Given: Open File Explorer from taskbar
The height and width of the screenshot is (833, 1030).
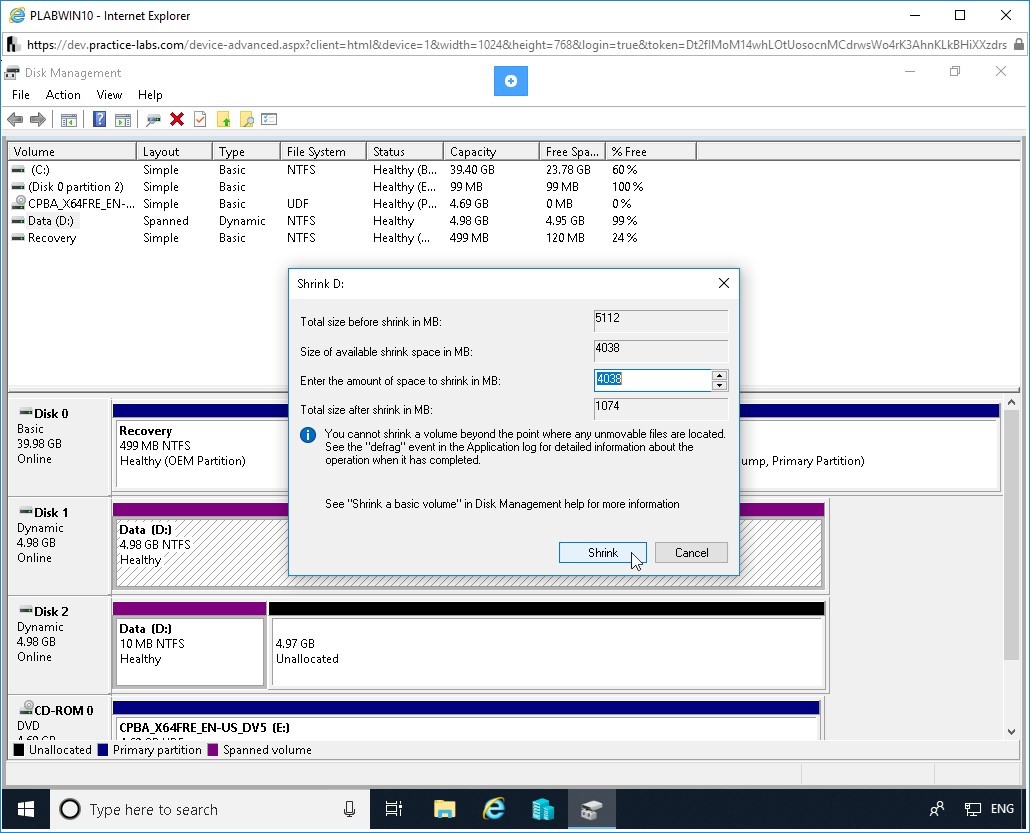Looking at the screenshot, I should [445, 809].
